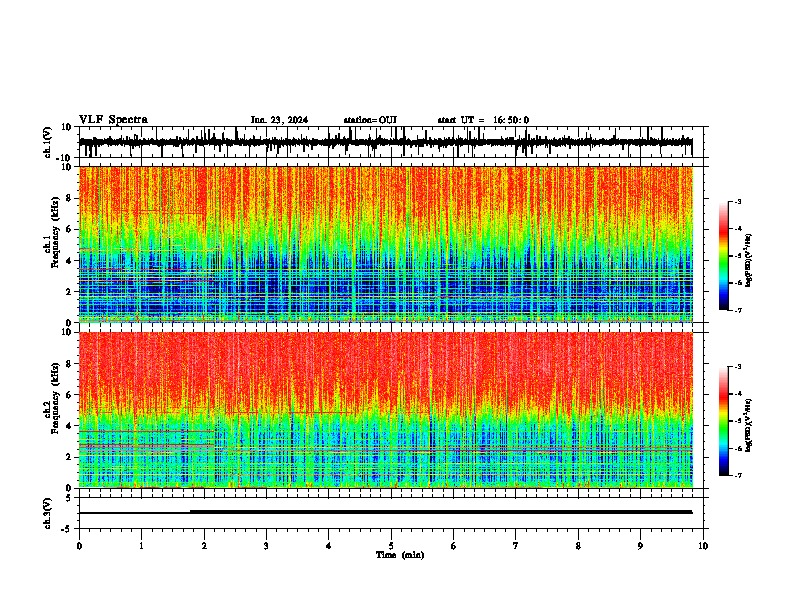Click the "6" kHz tick on ch.2 spectrogram axis
Viewport: 792px width, 612px height.
[x=69, y=395]
